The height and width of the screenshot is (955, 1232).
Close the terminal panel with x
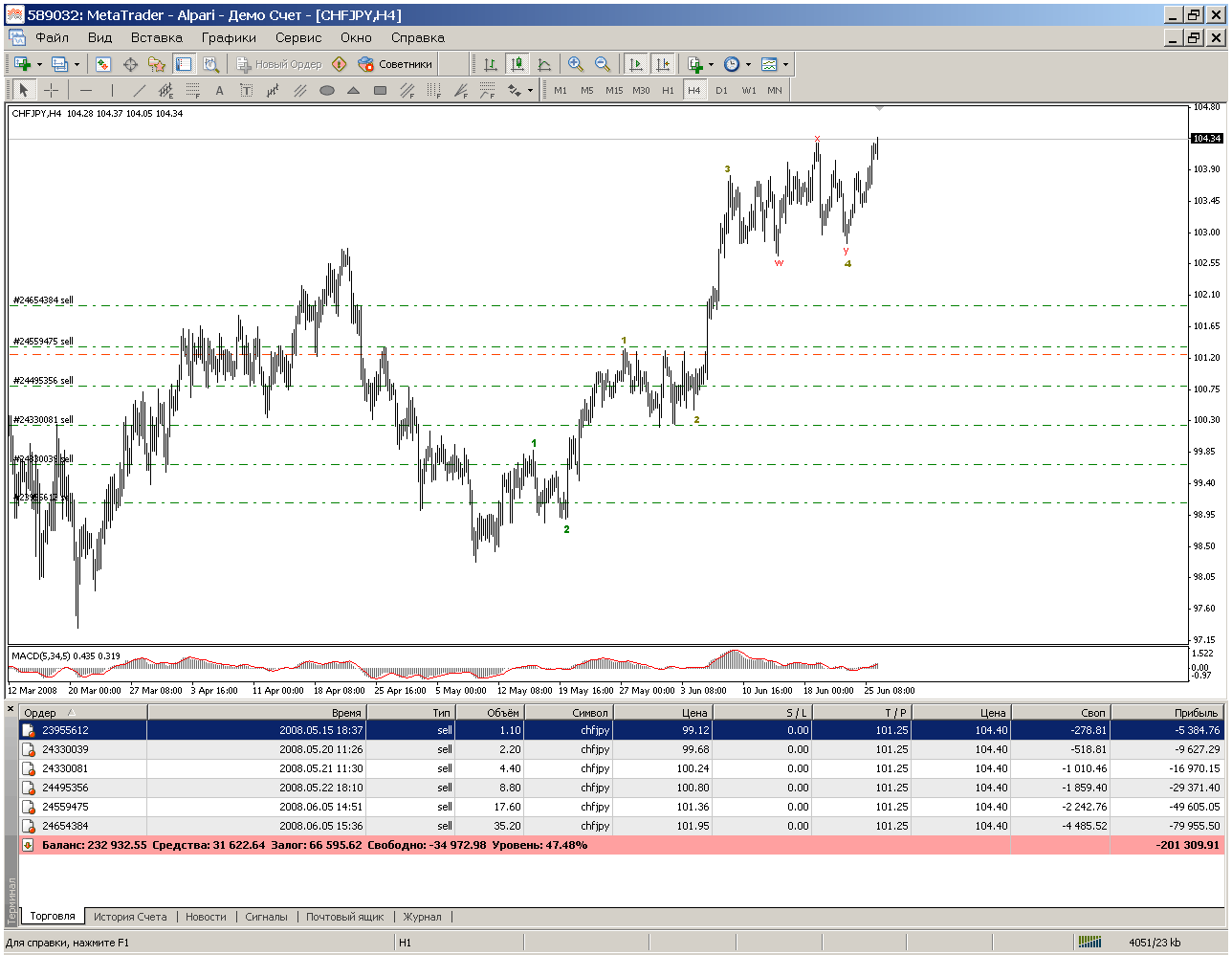click(x=11, y=709)
